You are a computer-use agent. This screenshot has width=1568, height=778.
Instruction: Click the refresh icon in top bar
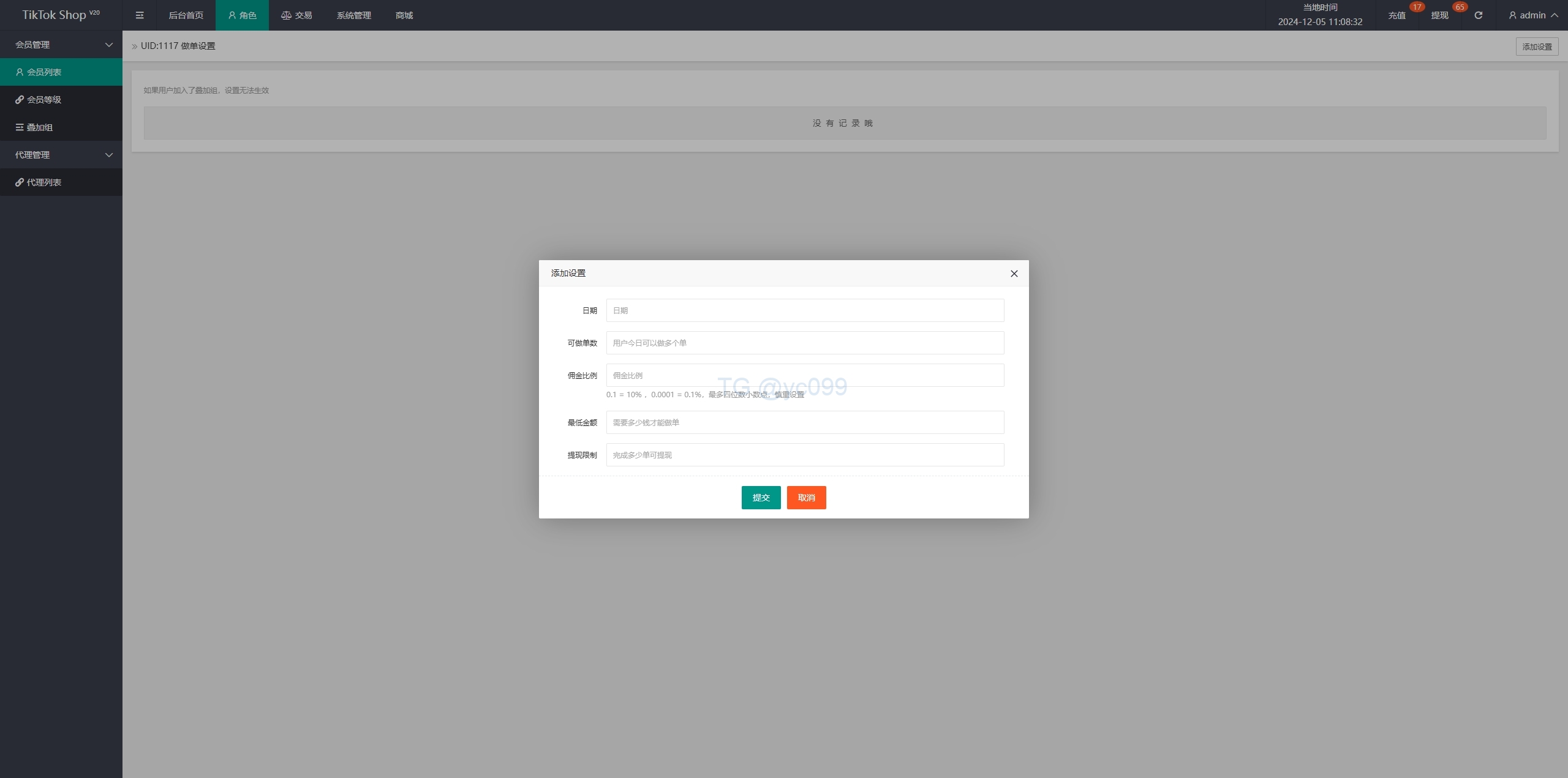click(x=1478, y=15)
